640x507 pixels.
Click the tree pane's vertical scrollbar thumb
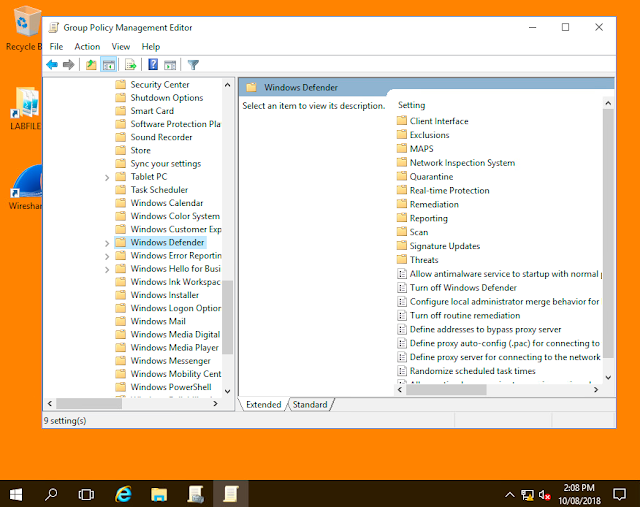228,317
